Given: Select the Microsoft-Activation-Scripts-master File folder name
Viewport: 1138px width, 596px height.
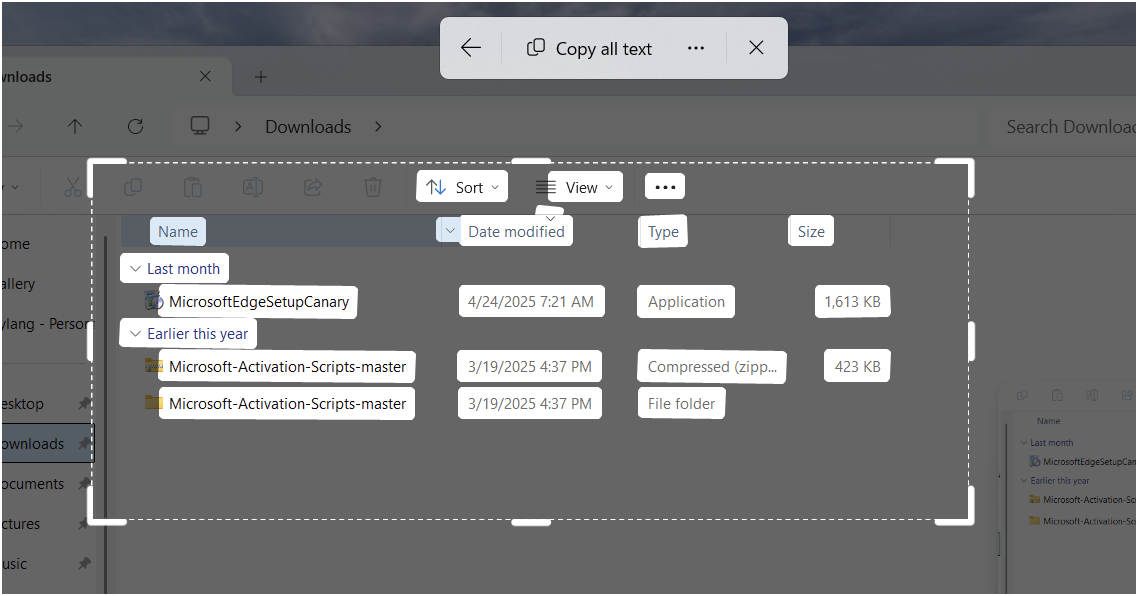Looking at the screenshot, I should tap(287, 404).
